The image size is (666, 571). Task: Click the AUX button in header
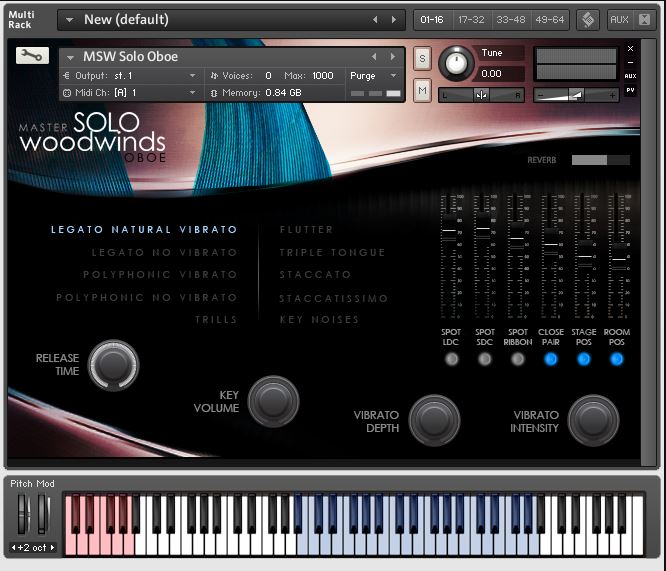(x=619, y=20)
